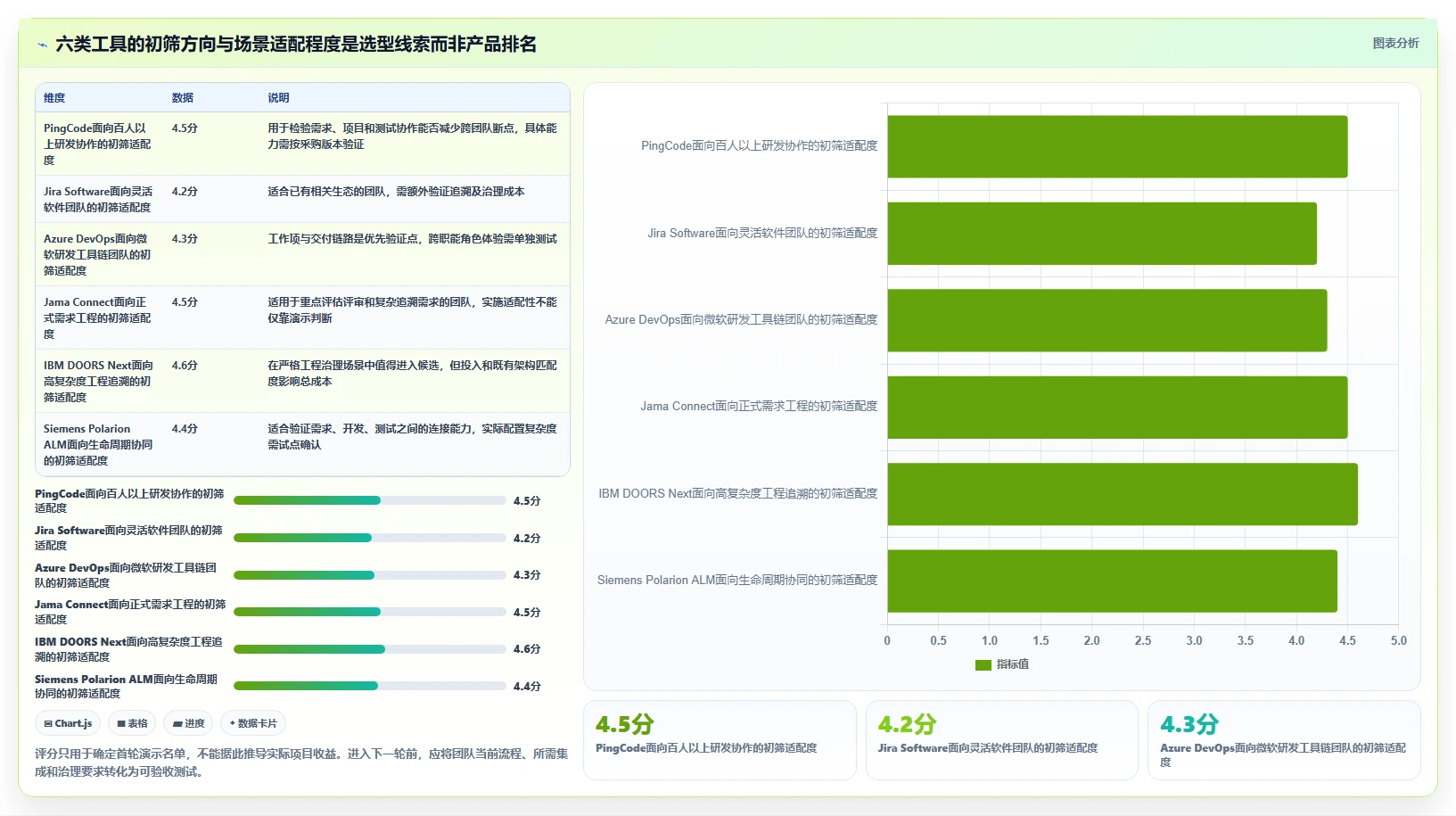Screen dimensions: 1456x816
Task: Click the description starting 在严格工程治理场景
Action: coord(413,373)
